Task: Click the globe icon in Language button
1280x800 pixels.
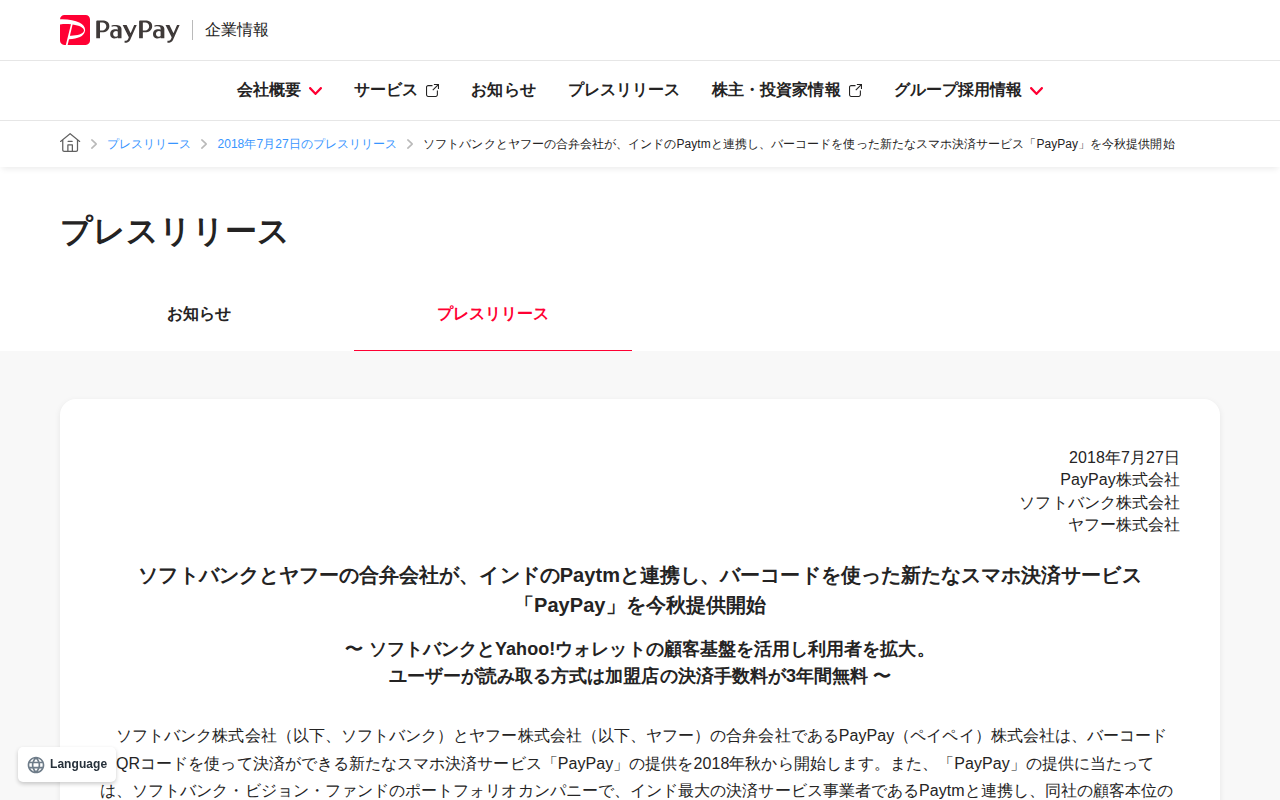Action: tap(36, 764)
